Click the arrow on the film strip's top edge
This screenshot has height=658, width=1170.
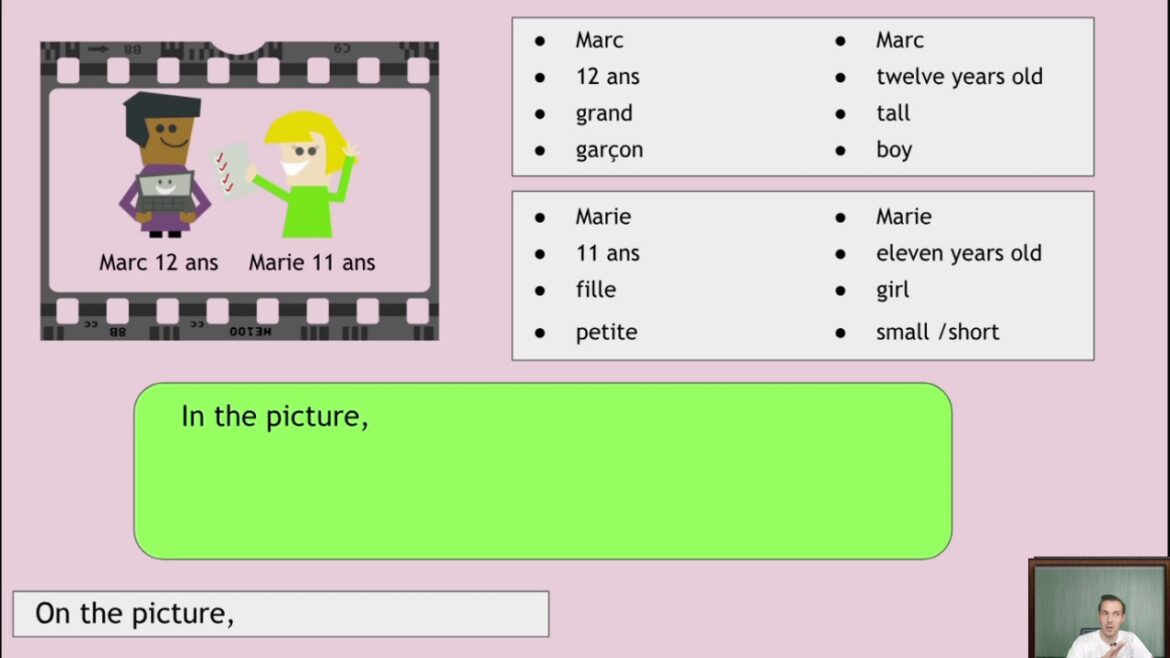[x=98, y=48]
